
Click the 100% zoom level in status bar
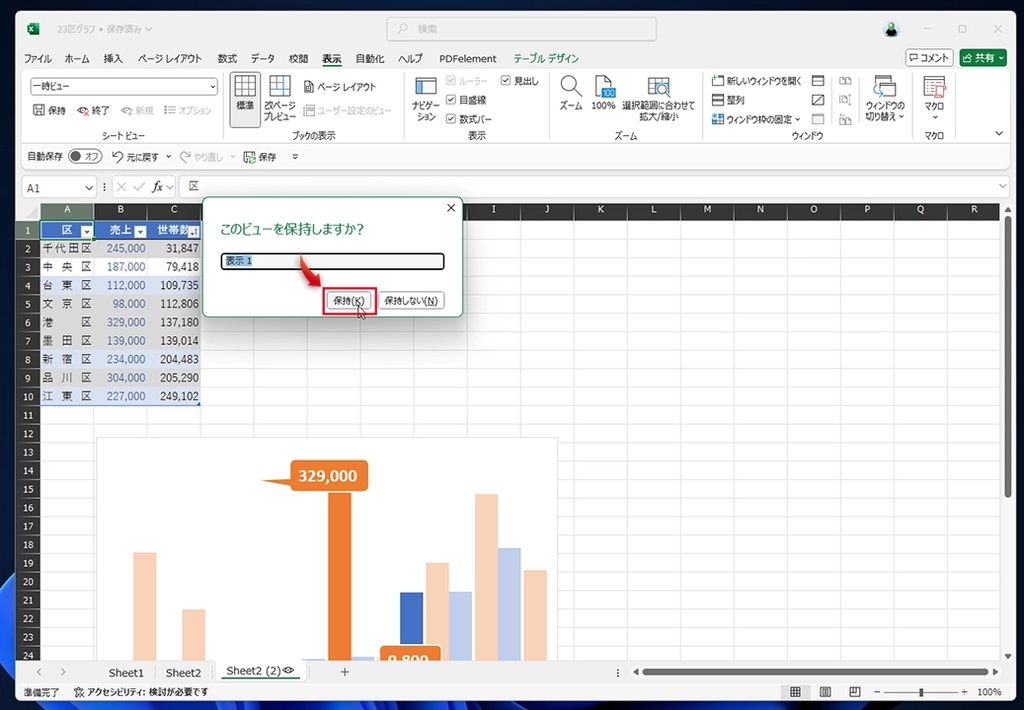pyautogui.click(x=989, y=692)
